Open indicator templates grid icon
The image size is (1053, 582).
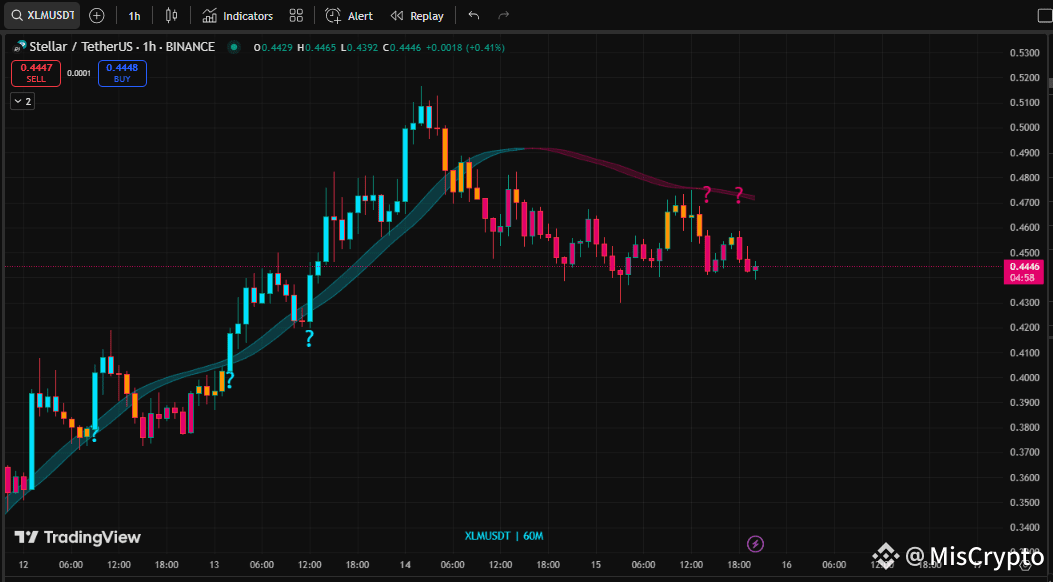[x=296, y=15]
